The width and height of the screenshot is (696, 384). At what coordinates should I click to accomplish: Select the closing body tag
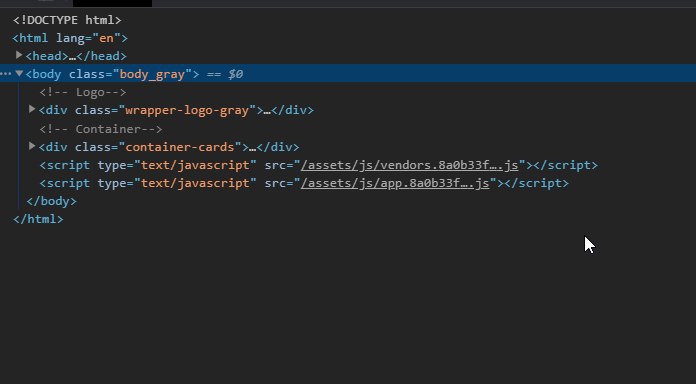pyautogui.click(x=51, y=201)
